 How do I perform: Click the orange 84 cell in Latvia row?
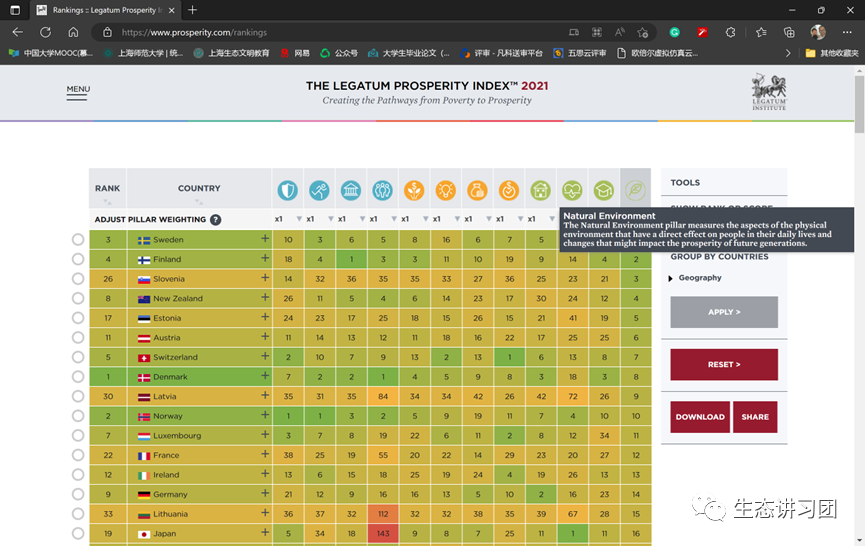point(383,396)
